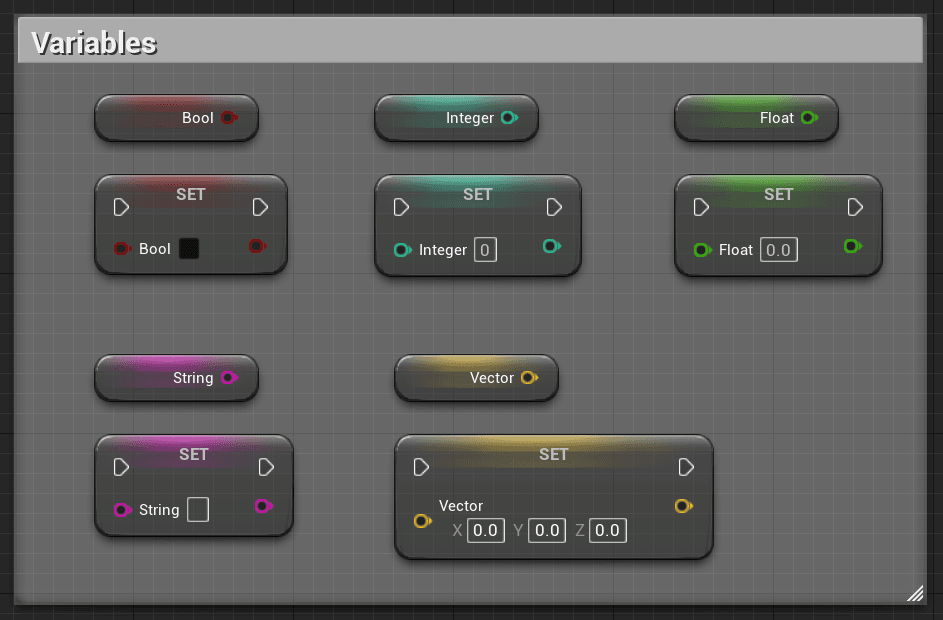
Task: Click the Integer value field in SET node
Action: 485,250
